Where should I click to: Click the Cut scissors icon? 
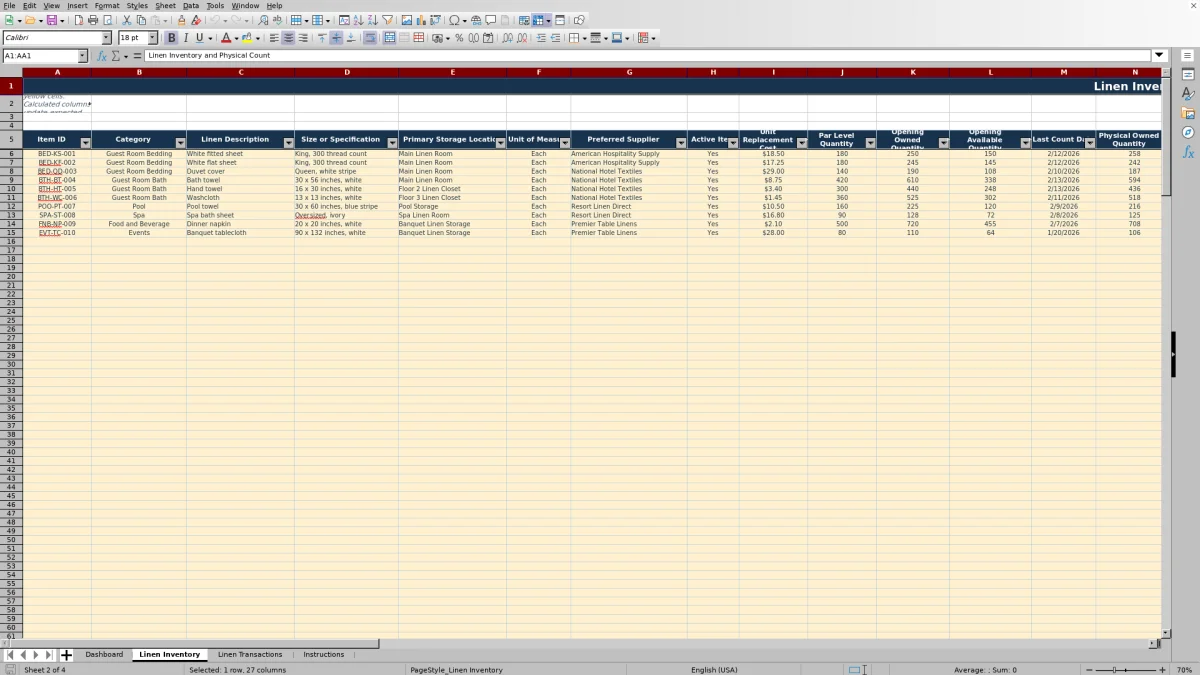[126, 20]
